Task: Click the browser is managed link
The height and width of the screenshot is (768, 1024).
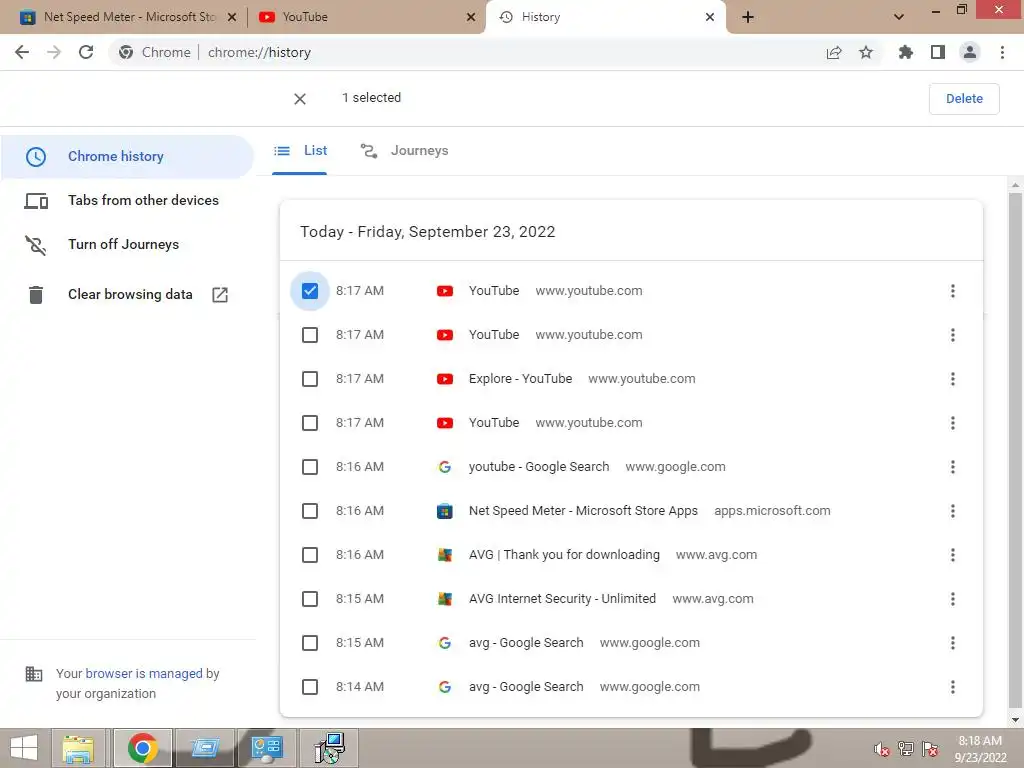Action: pyautogui.click(x=144, y=673)
